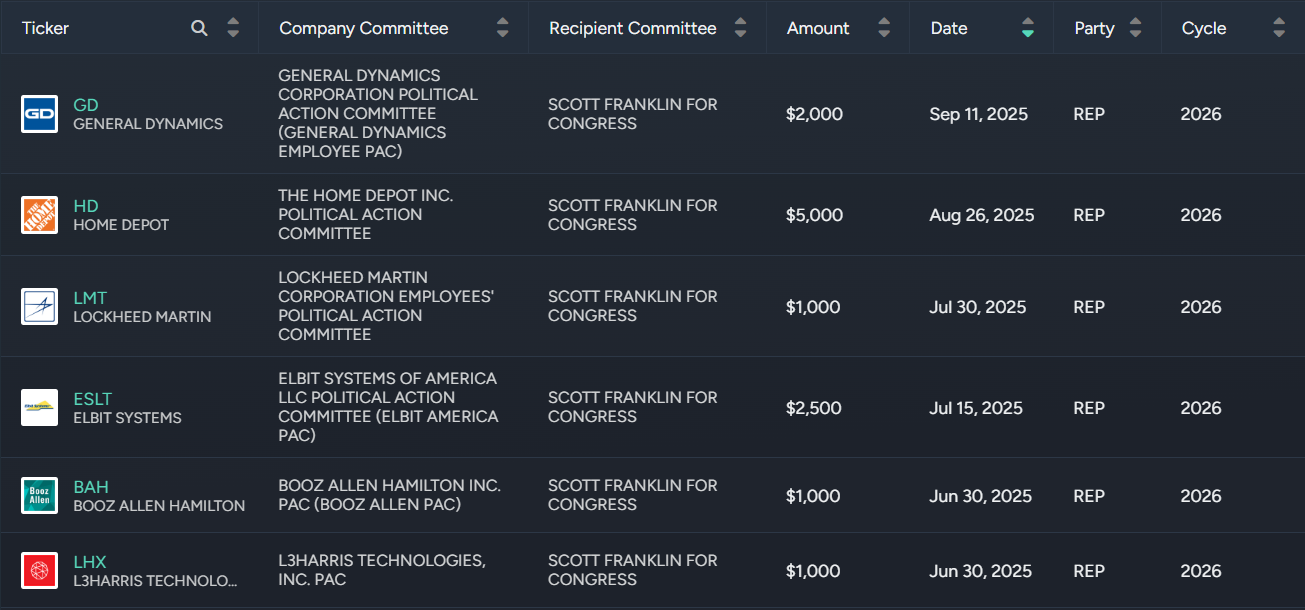Click the Elbit Systems logo icon
Image resolution: width=1305 pixels, height=610 pixels.
point(40,408)
